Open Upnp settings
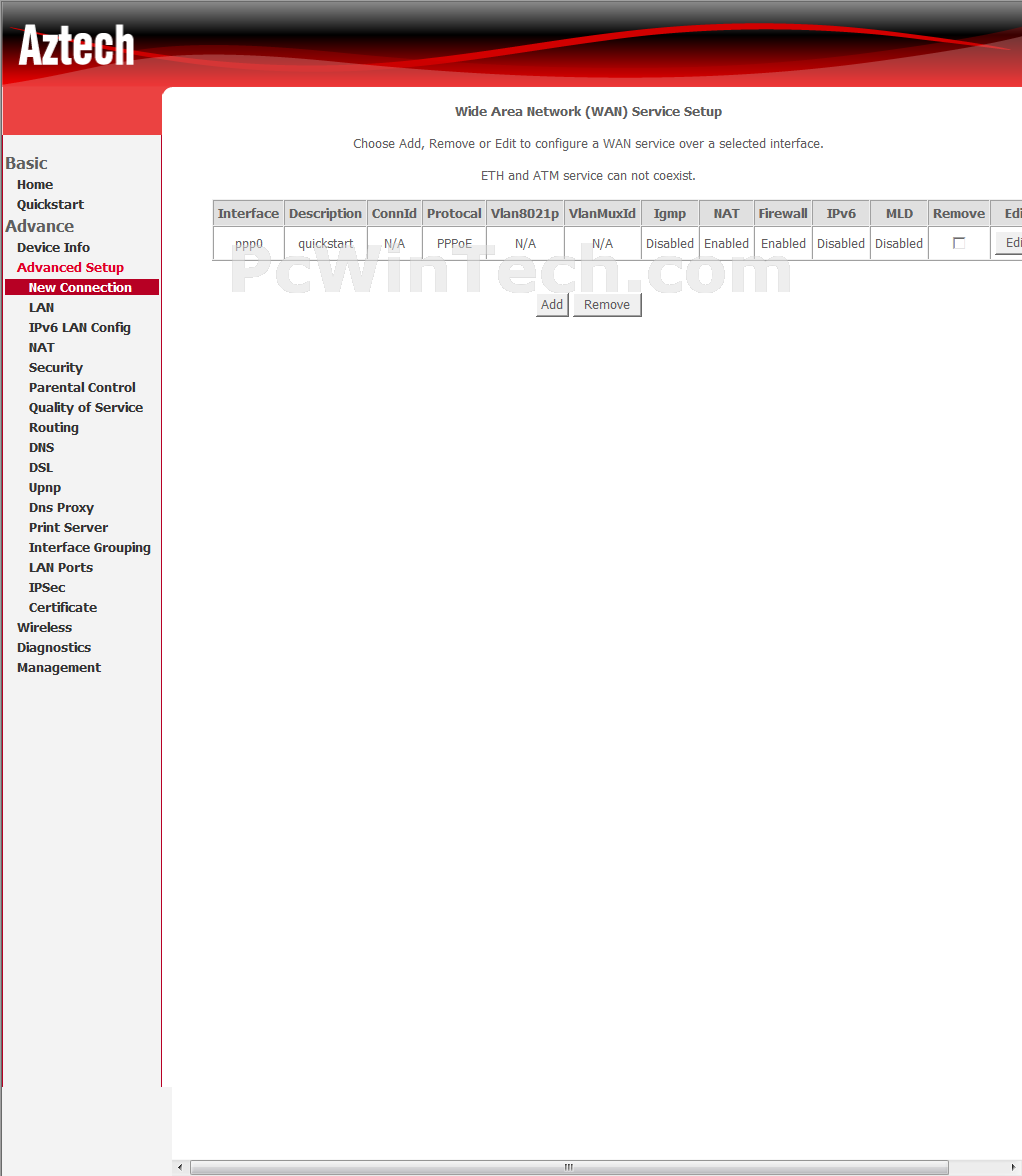The image size is (1022, 1176). point(45,488)
